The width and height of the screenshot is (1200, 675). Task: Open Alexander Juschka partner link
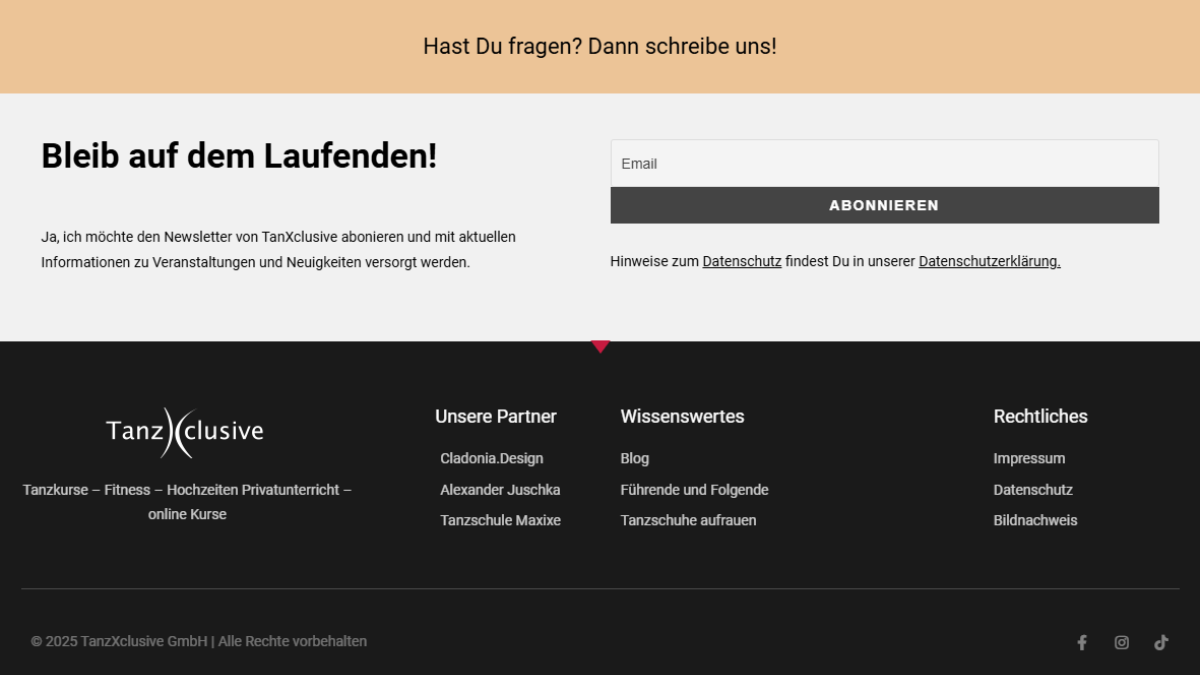500,490
